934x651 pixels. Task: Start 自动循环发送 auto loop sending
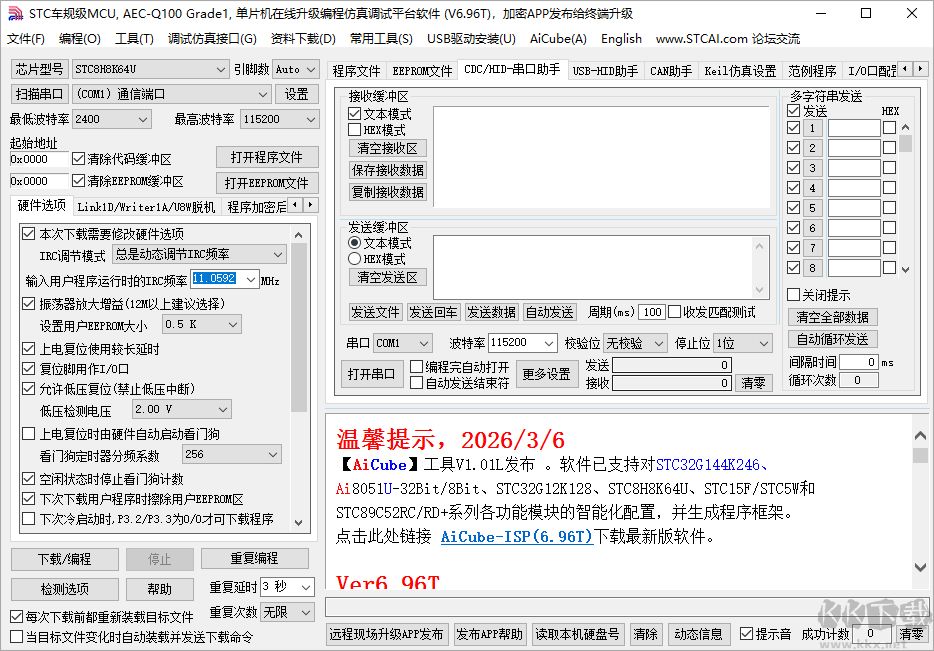tap(832, 339)
